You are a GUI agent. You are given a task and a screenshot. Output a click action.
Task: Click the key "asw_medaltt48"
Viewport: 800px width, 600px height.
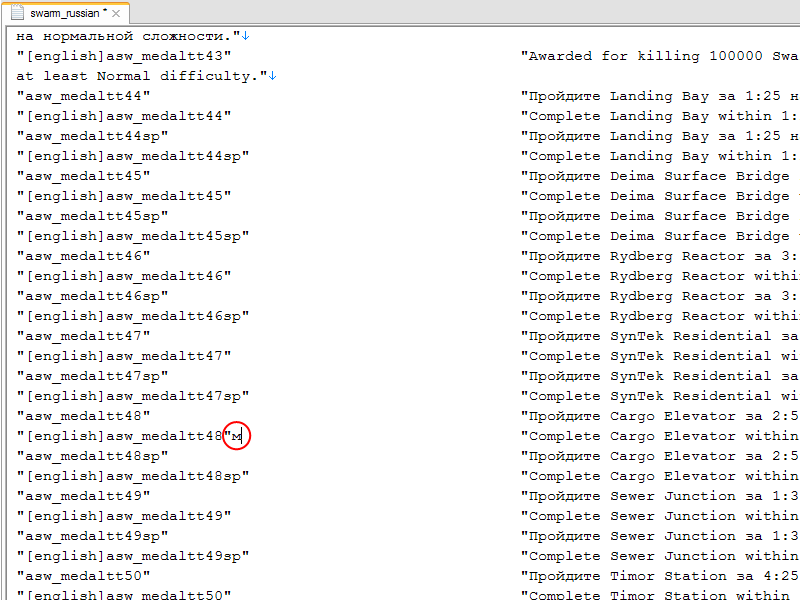[x=84, y=416]
